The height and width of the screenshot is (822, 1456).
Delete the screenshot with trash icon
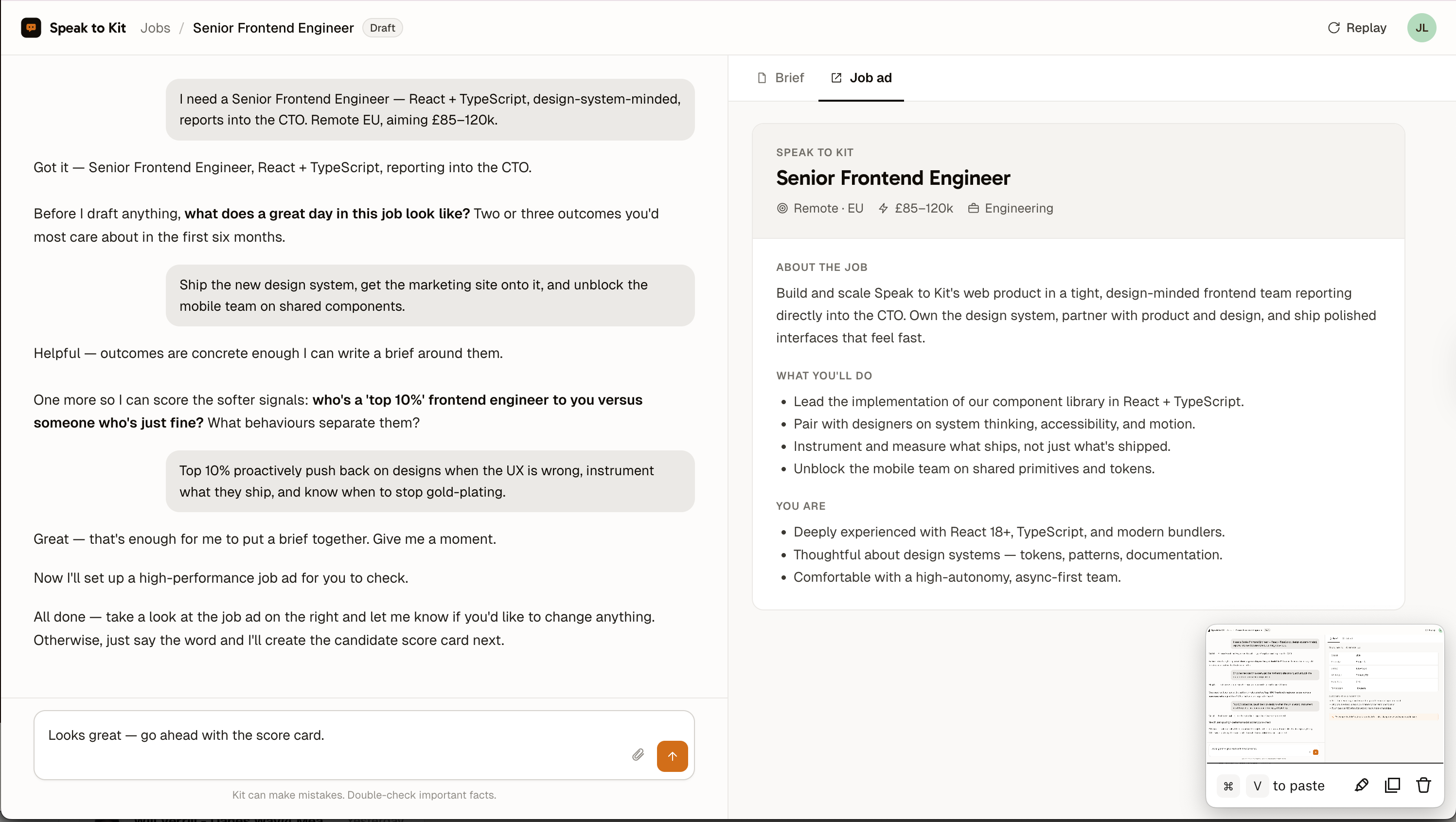(x=1423, y=786)
